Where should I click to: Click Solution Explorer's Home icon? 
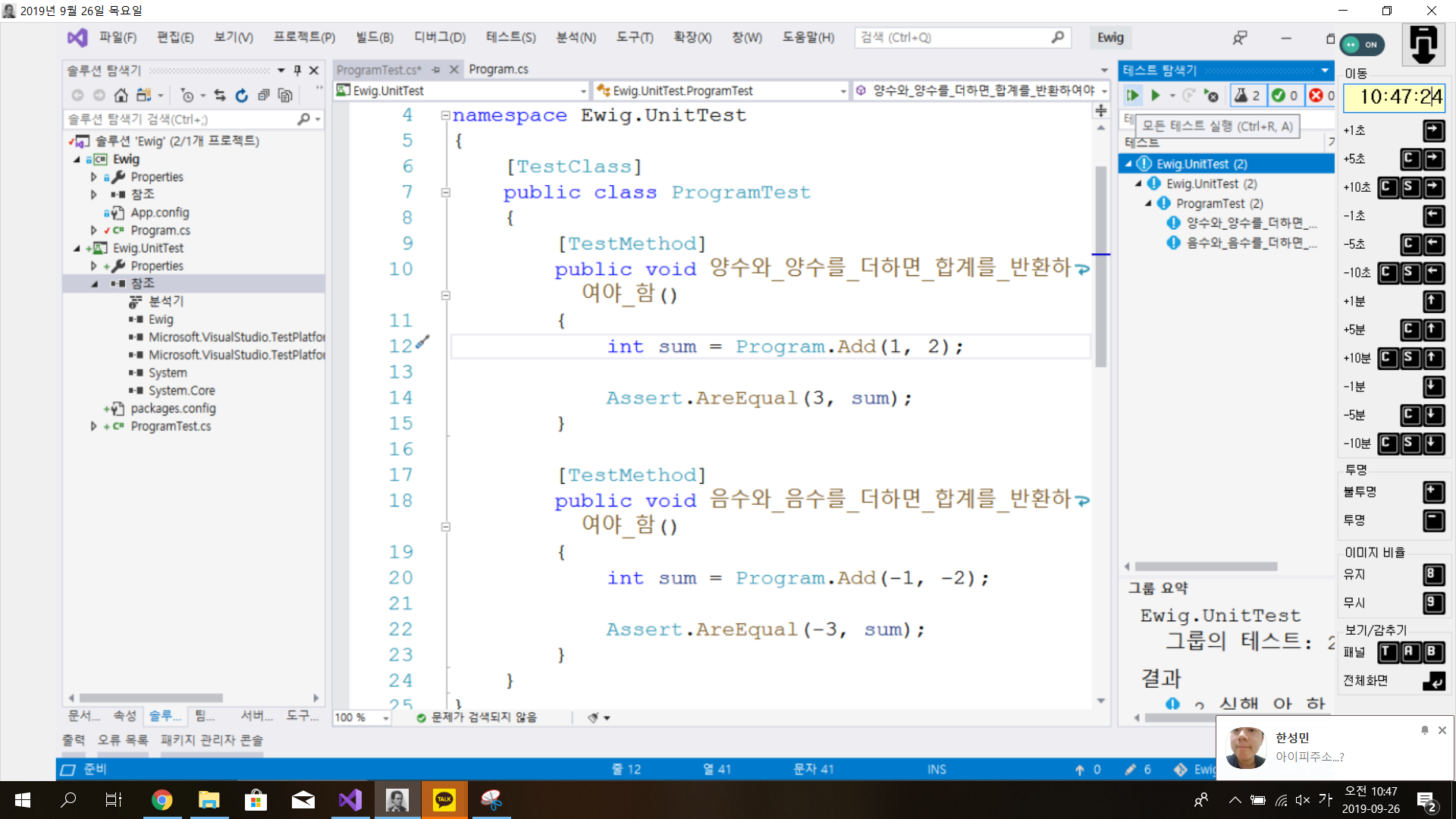point(121,96)
